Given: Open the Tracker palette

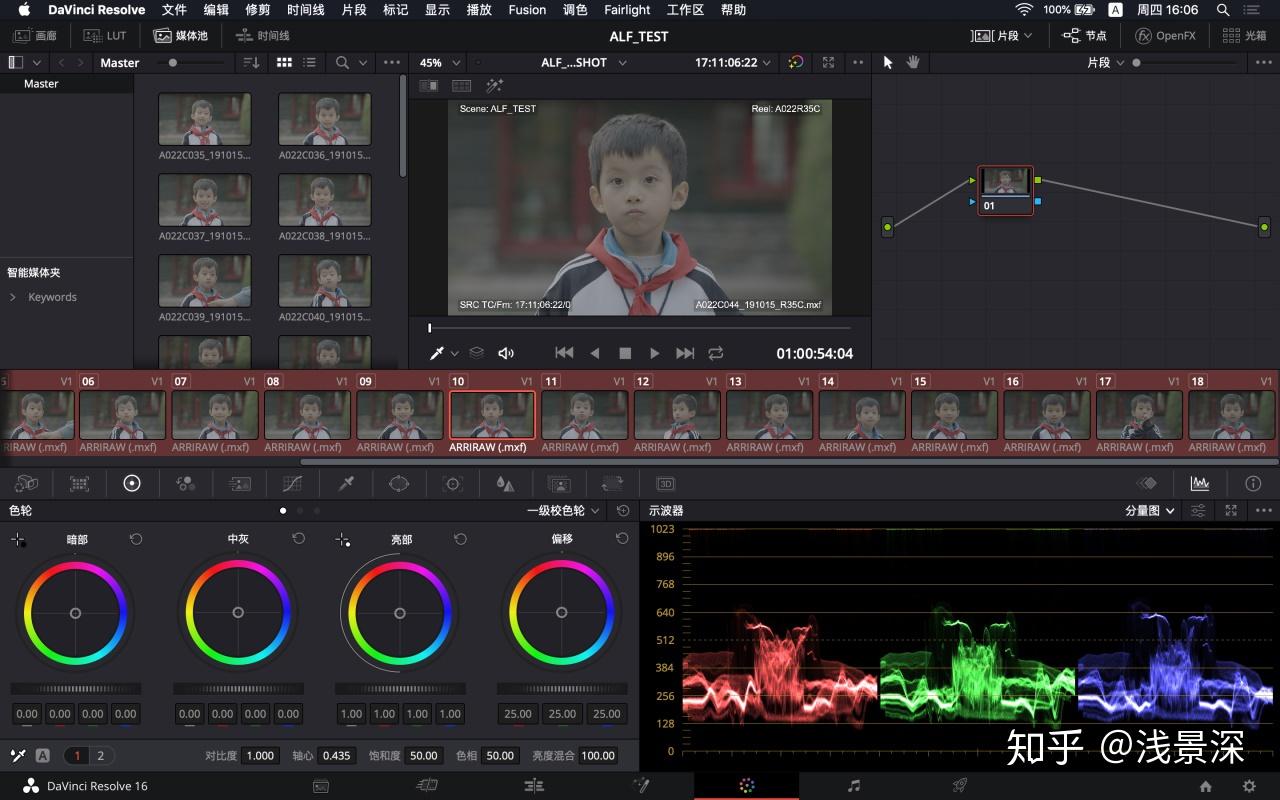Looking at the screenshot, I should [453, 483].
